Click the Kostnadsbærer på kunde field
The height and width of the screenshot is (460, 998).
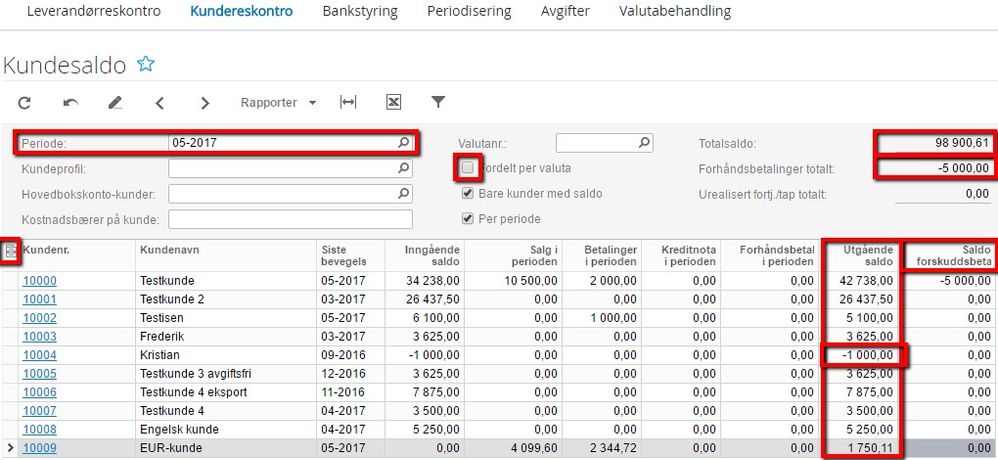(290, 220)
